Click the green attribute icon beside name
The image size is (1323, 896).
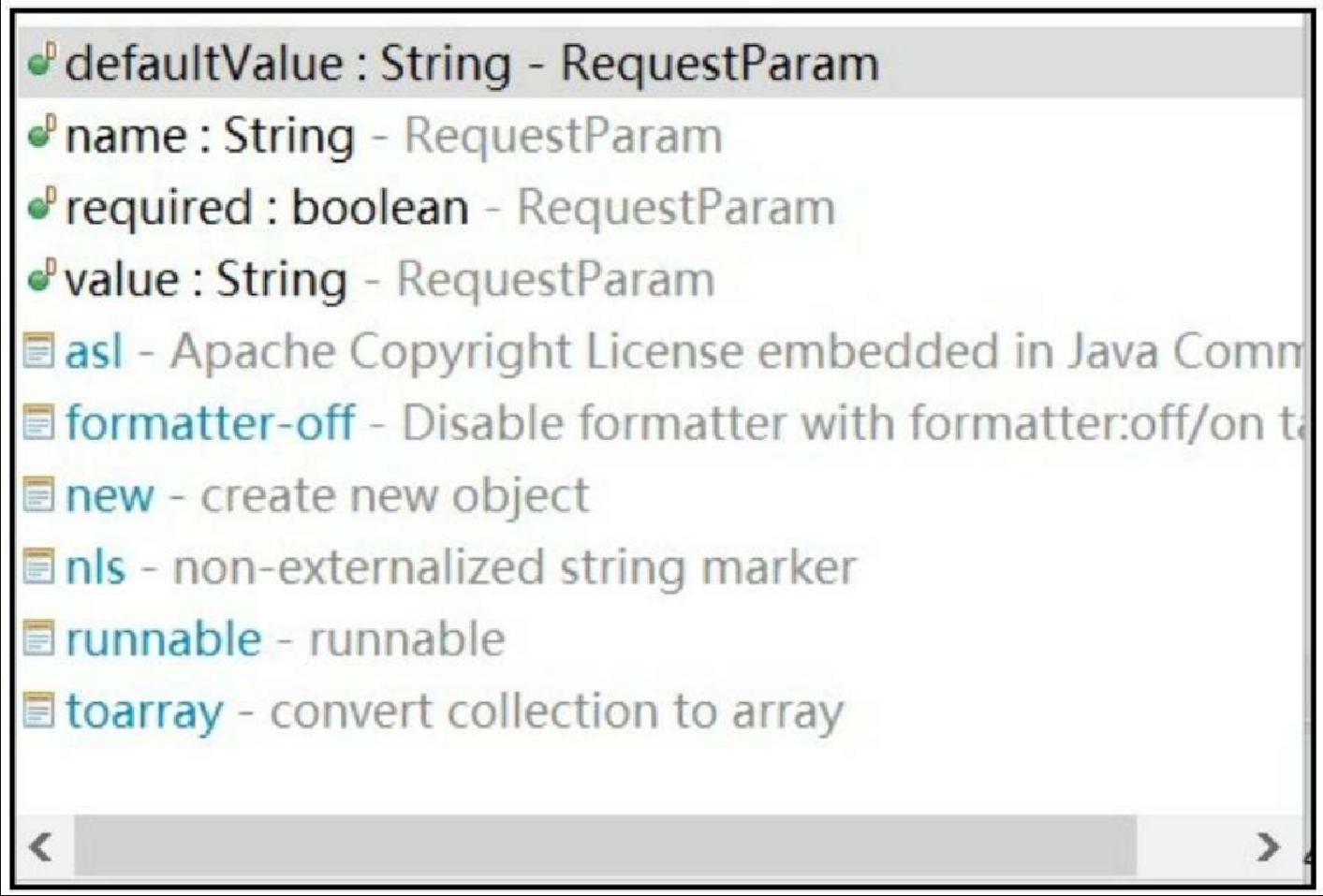(41, 134)
